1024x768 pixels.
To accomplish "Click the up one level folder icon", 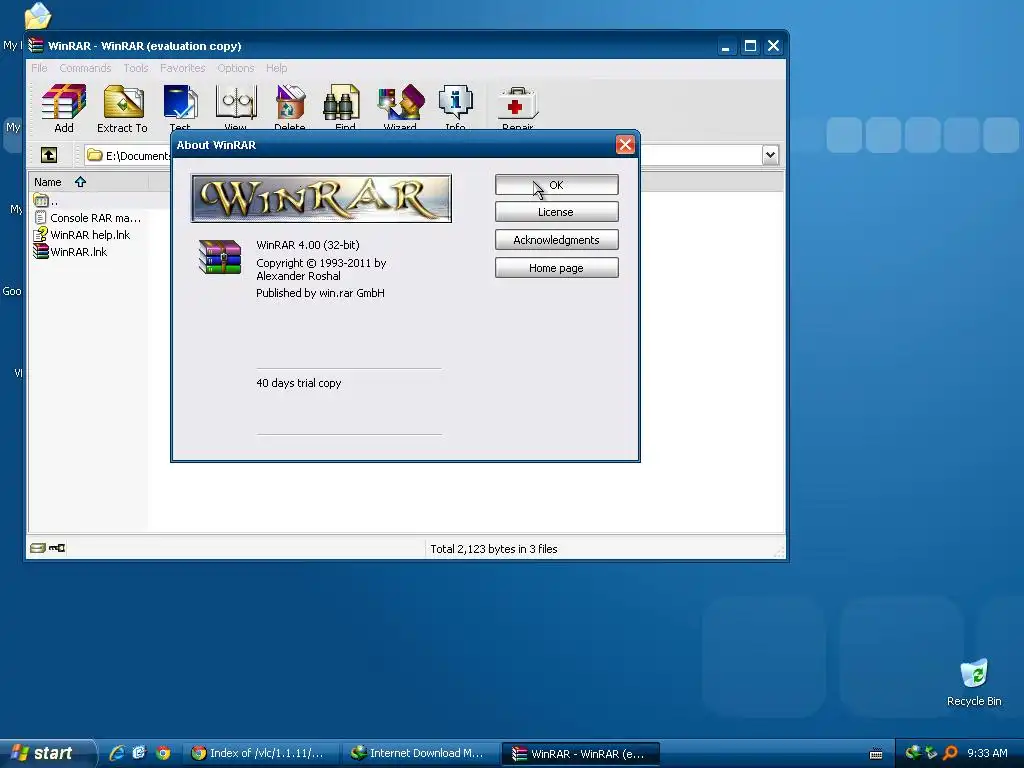I will pos(49,155).
